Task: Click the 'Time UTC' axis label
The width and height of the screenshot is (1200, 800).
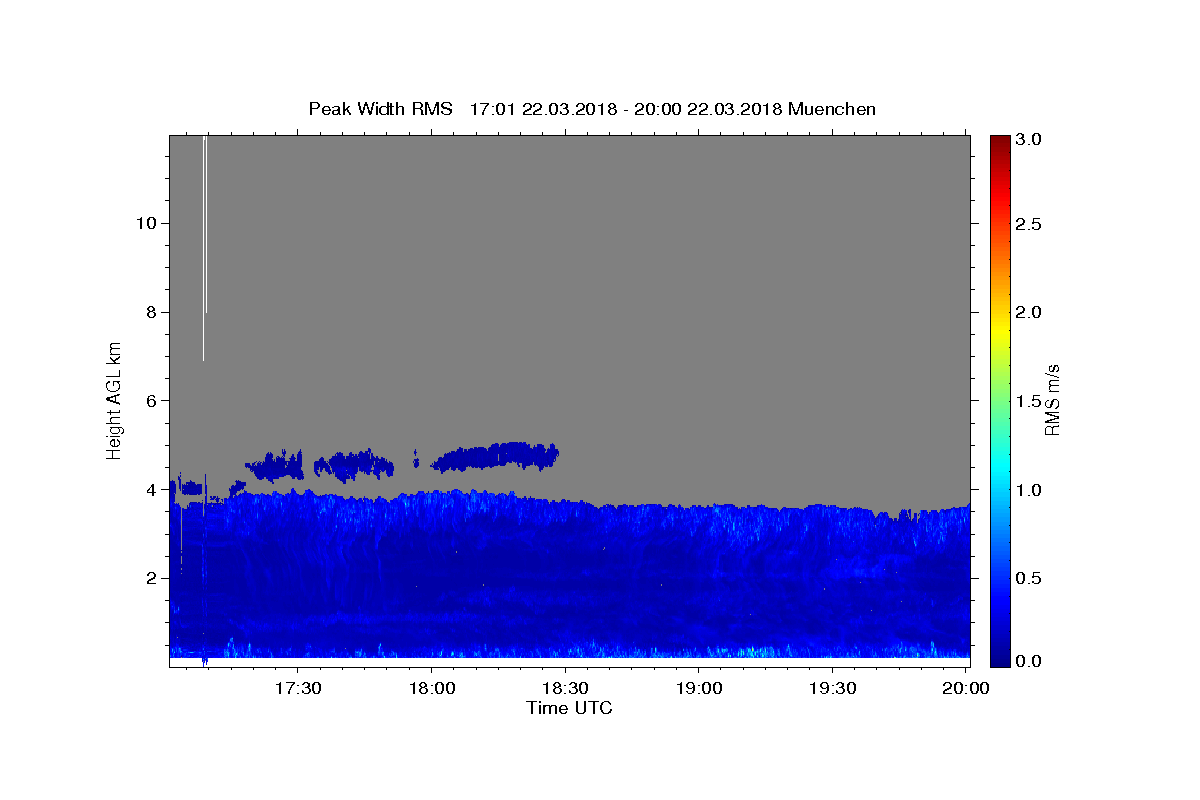Action: [x=569, y=708]
